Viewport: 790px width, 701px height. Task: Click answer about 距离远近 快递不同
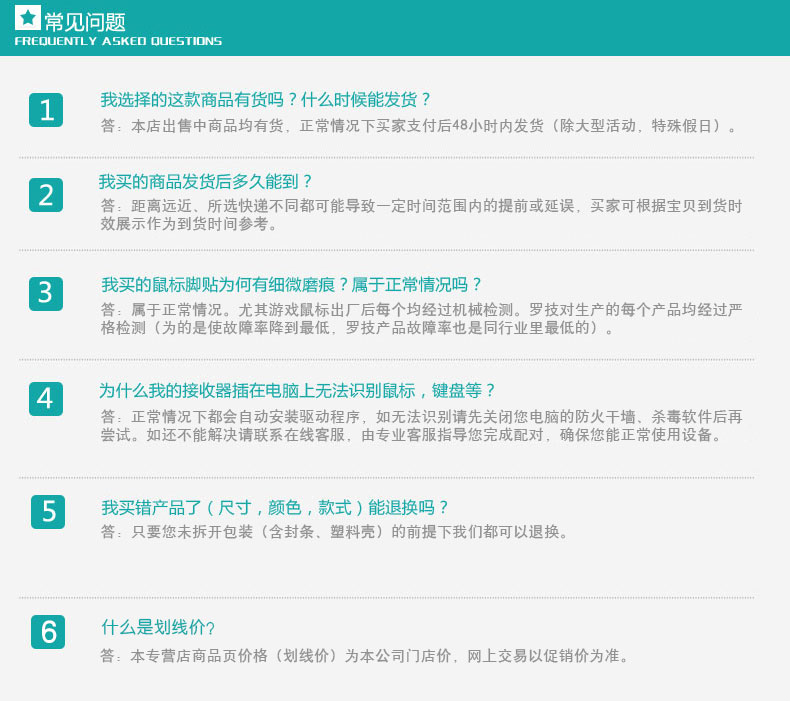(x=421, y=215)
